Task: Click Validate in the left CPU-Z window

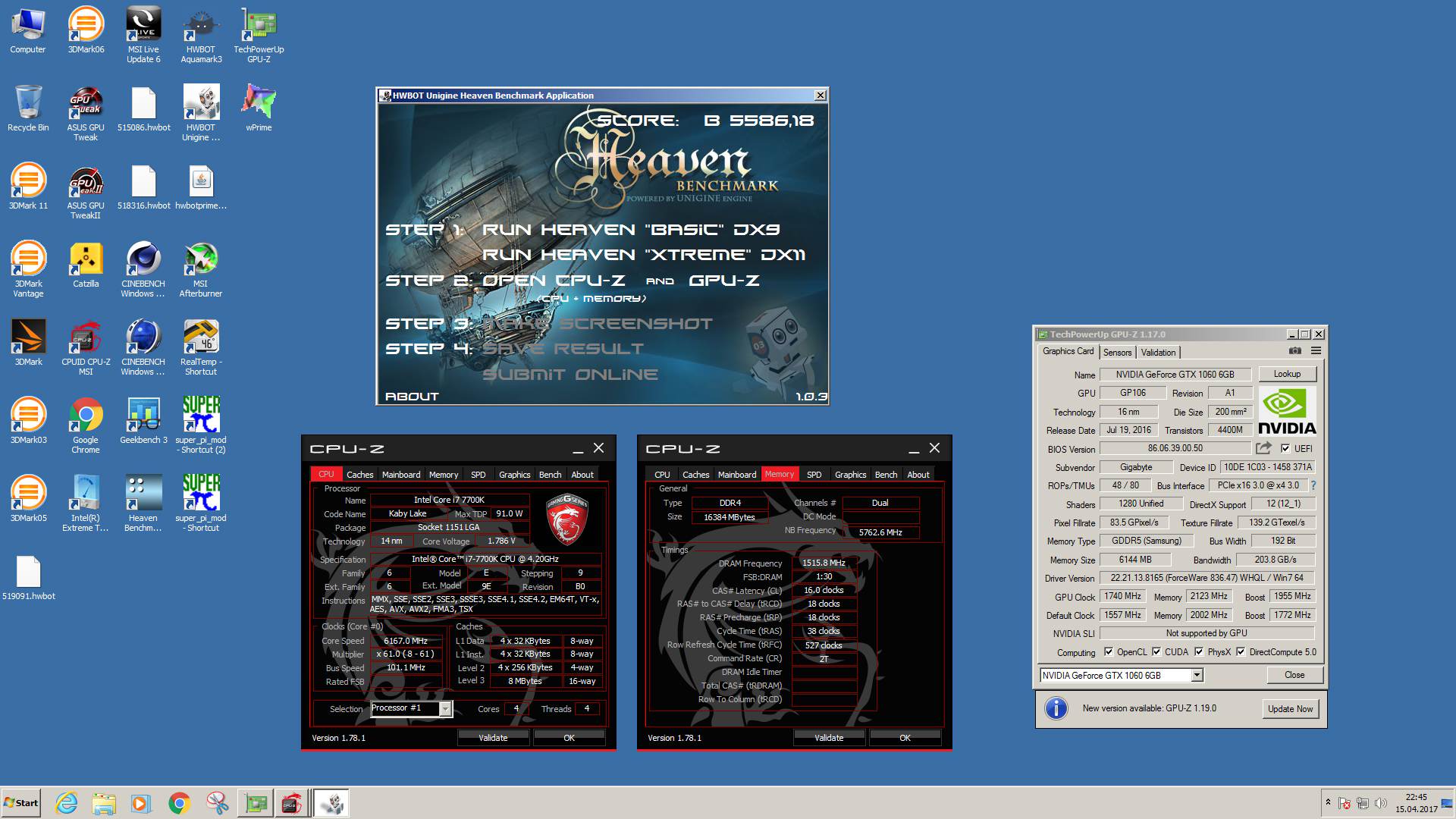Action: click(493, 738)
